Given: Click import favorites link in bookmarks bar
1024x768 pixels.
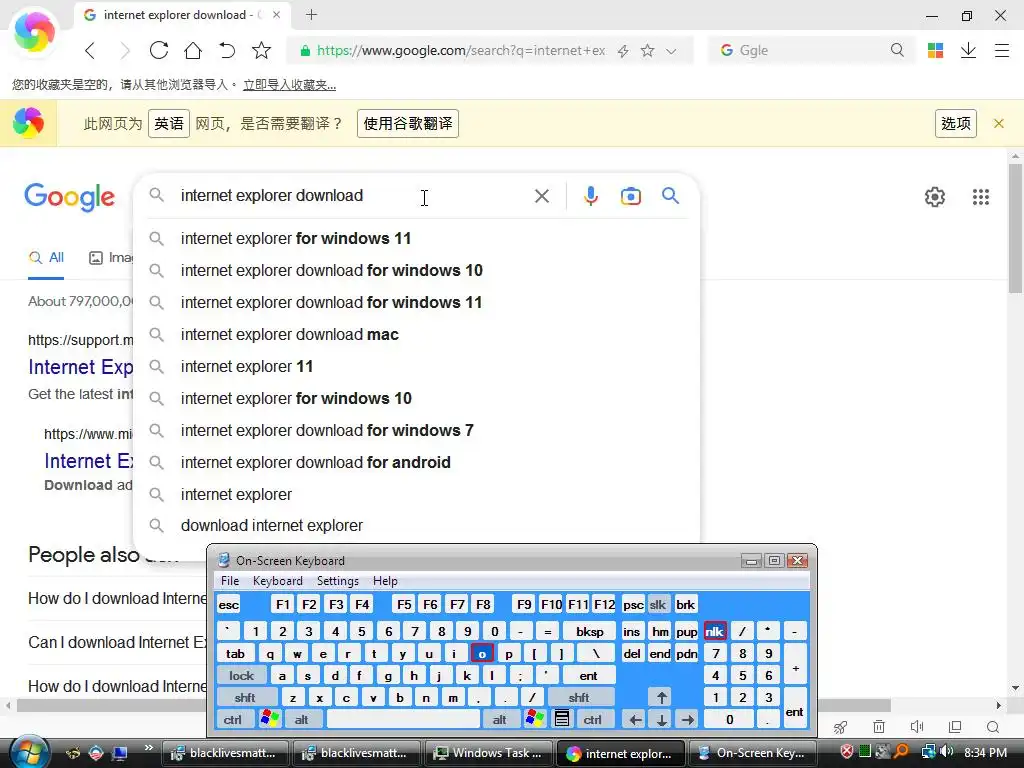Looking at the screenshot, I should click(x=289, y=85).
